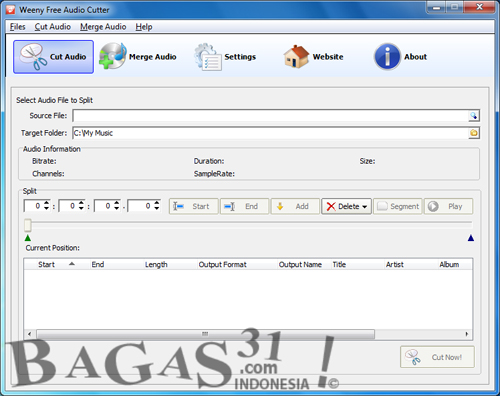
Task: Click the Source File input field
Action: (270, 116)
